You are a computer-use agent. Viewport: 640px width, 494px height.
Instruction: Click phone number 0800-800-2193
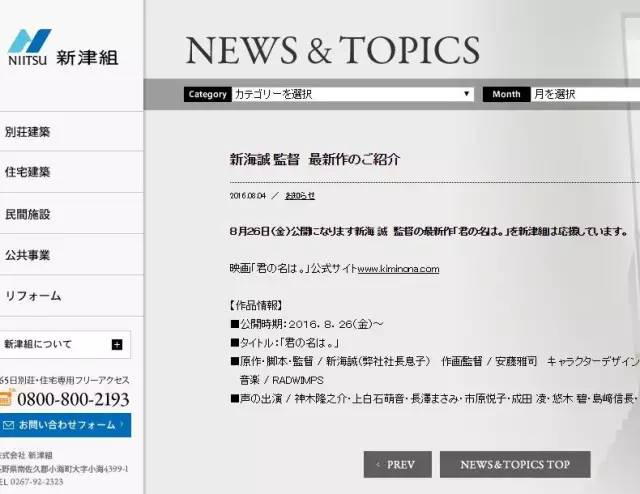(73, 399)
